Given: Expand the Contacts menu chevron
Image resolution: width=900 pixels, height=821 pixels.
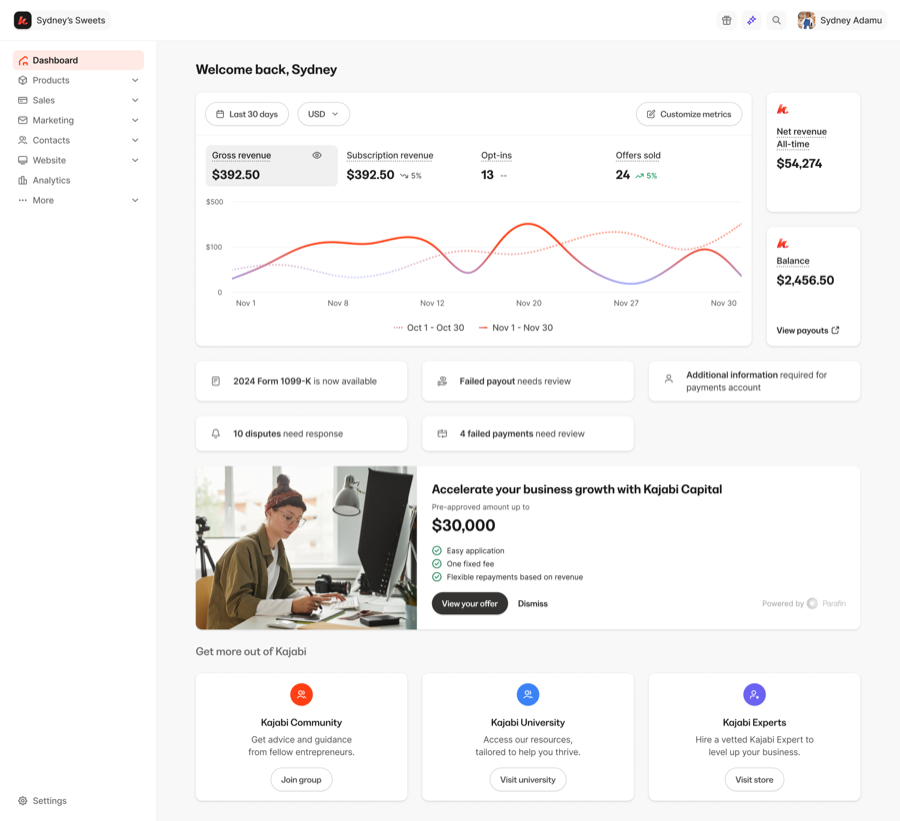Looking at the screenshot, I should point(135,140).
